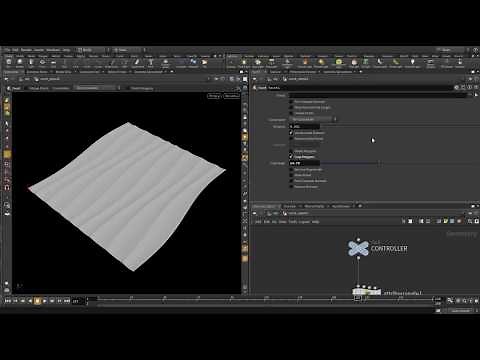Click the back arrow in scene view path bar
Viewport: 480px width, 360px height.
point(7,79)
